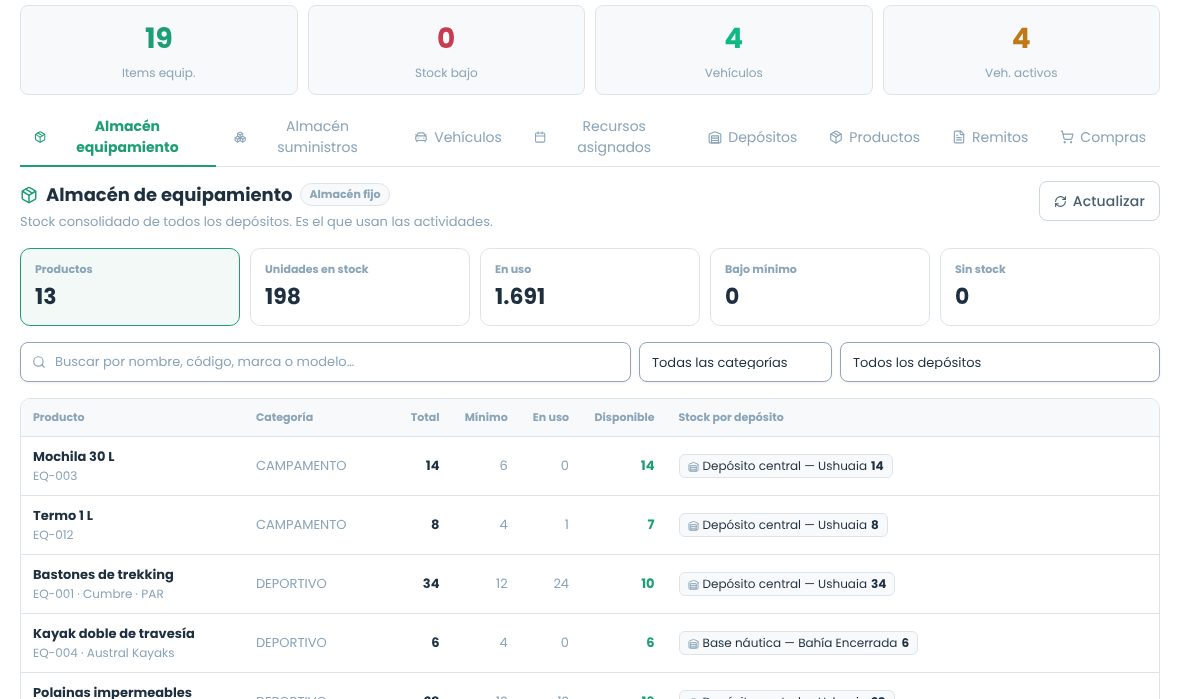Click the Stock bajo summary card

(x=446, y=50)
